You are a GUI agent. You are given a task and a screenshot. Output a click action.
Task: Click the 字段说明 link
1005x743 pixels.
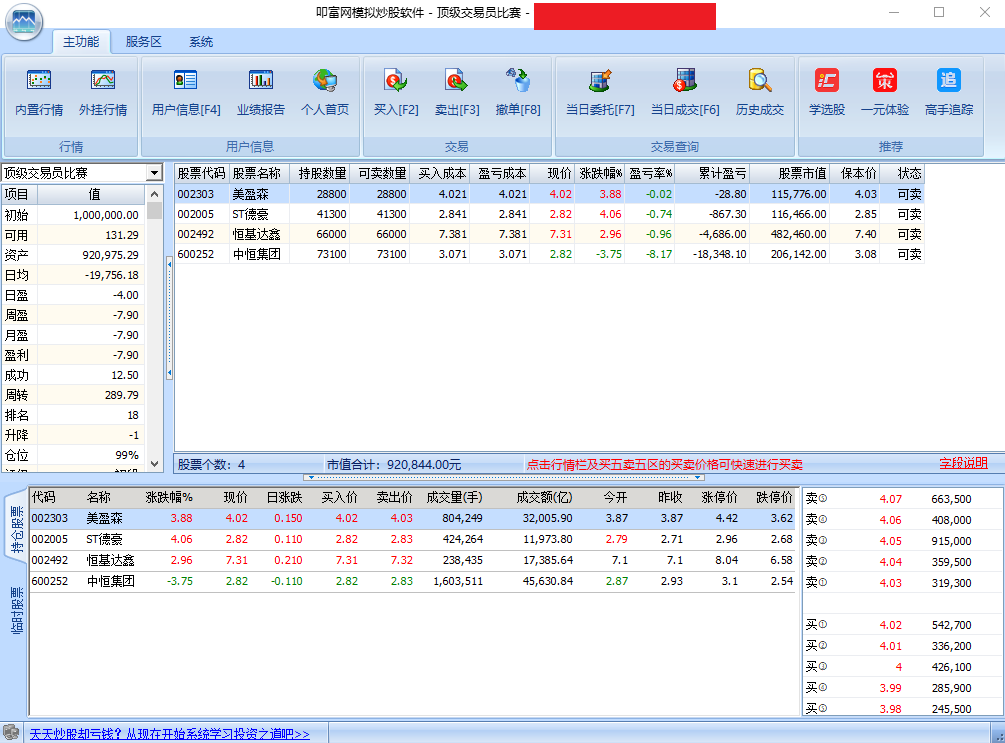click(x=963, y=463)
